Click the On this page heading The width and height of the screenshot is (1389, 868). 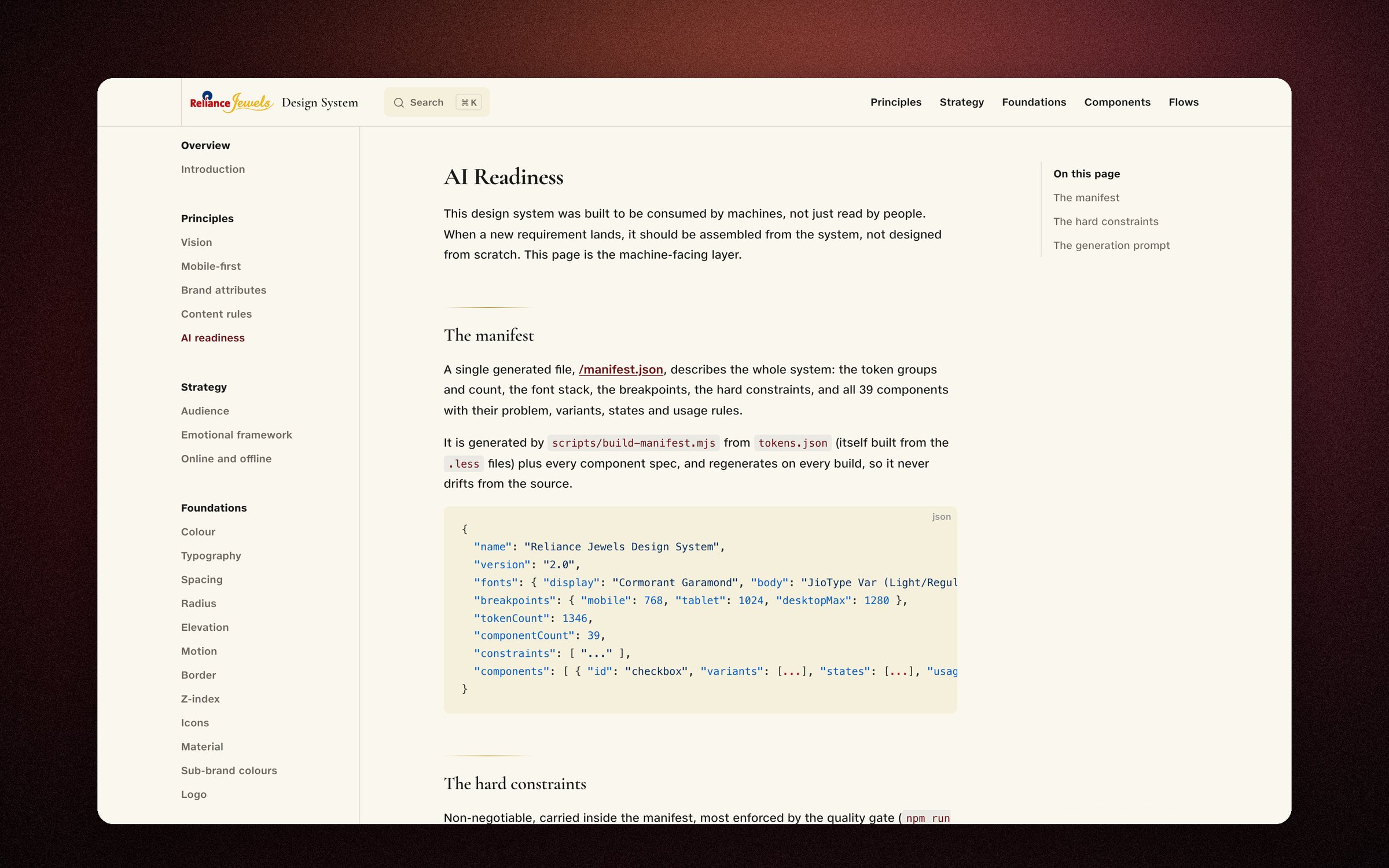coord(1086,174)
